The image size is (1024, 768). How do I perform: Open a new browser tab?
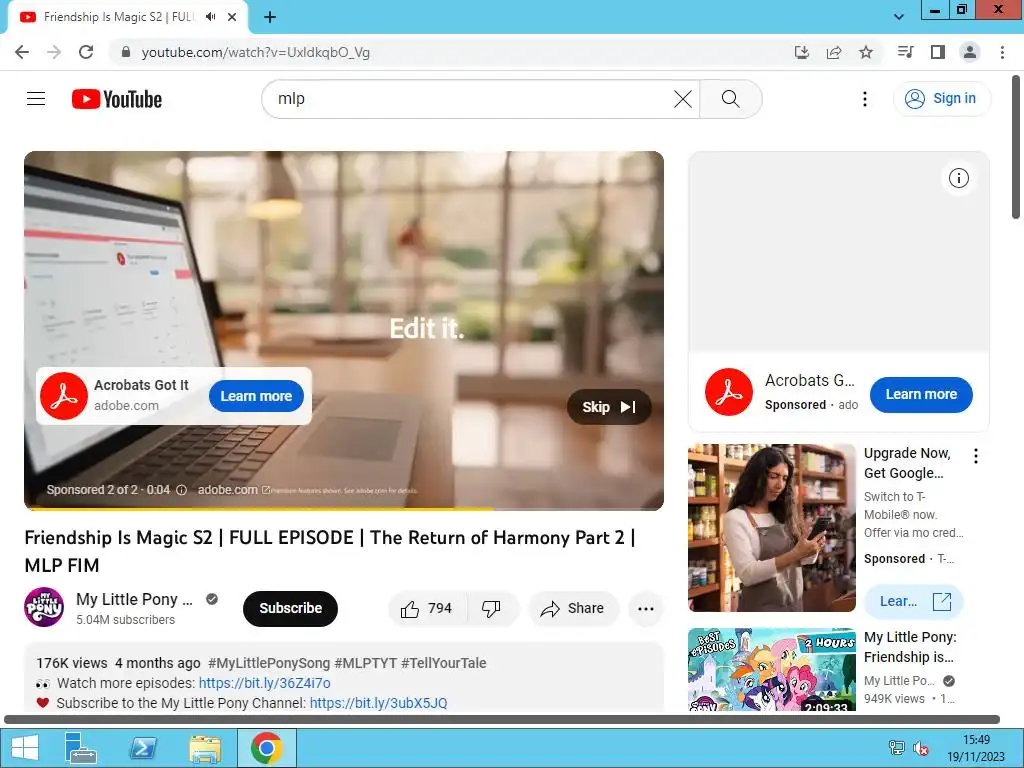[270, 17]
